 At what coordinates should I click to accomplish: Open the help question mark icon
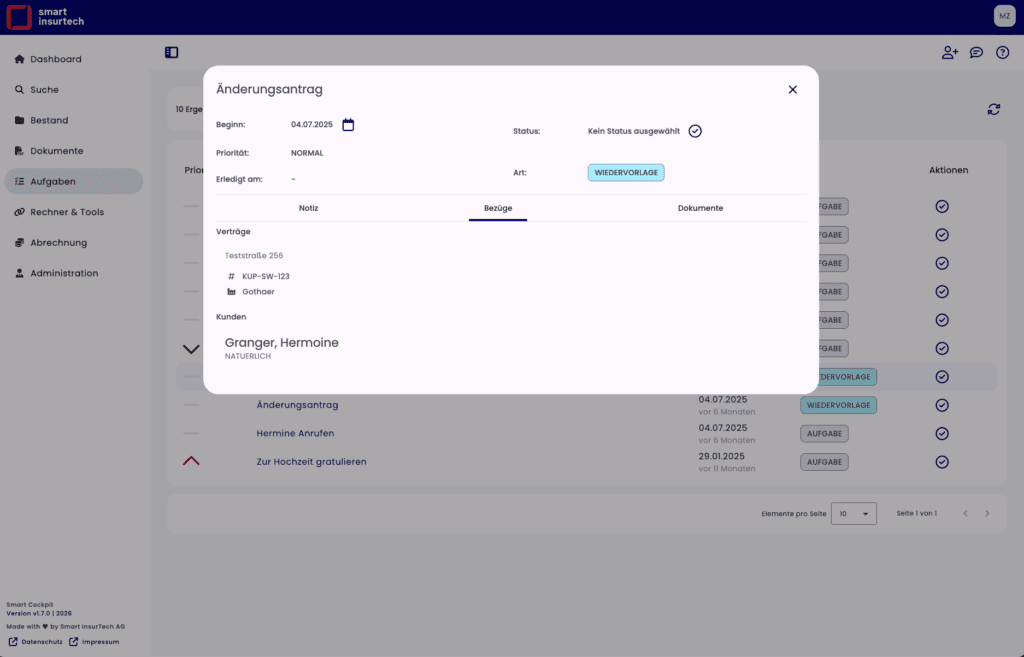[1002, 53]
